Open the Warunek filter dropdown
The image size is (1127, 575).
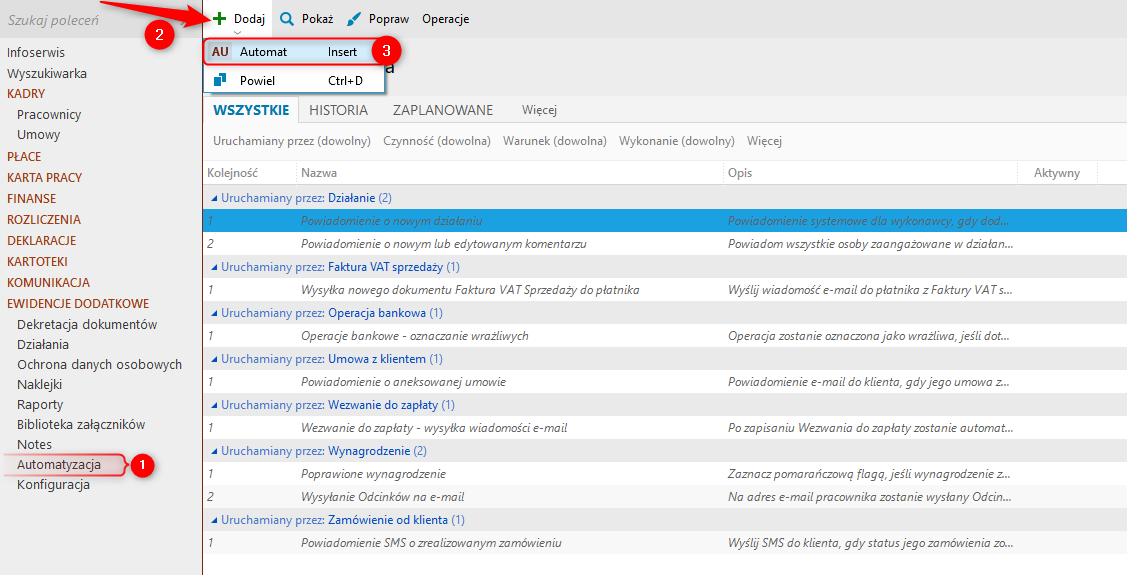pos(555,141)
